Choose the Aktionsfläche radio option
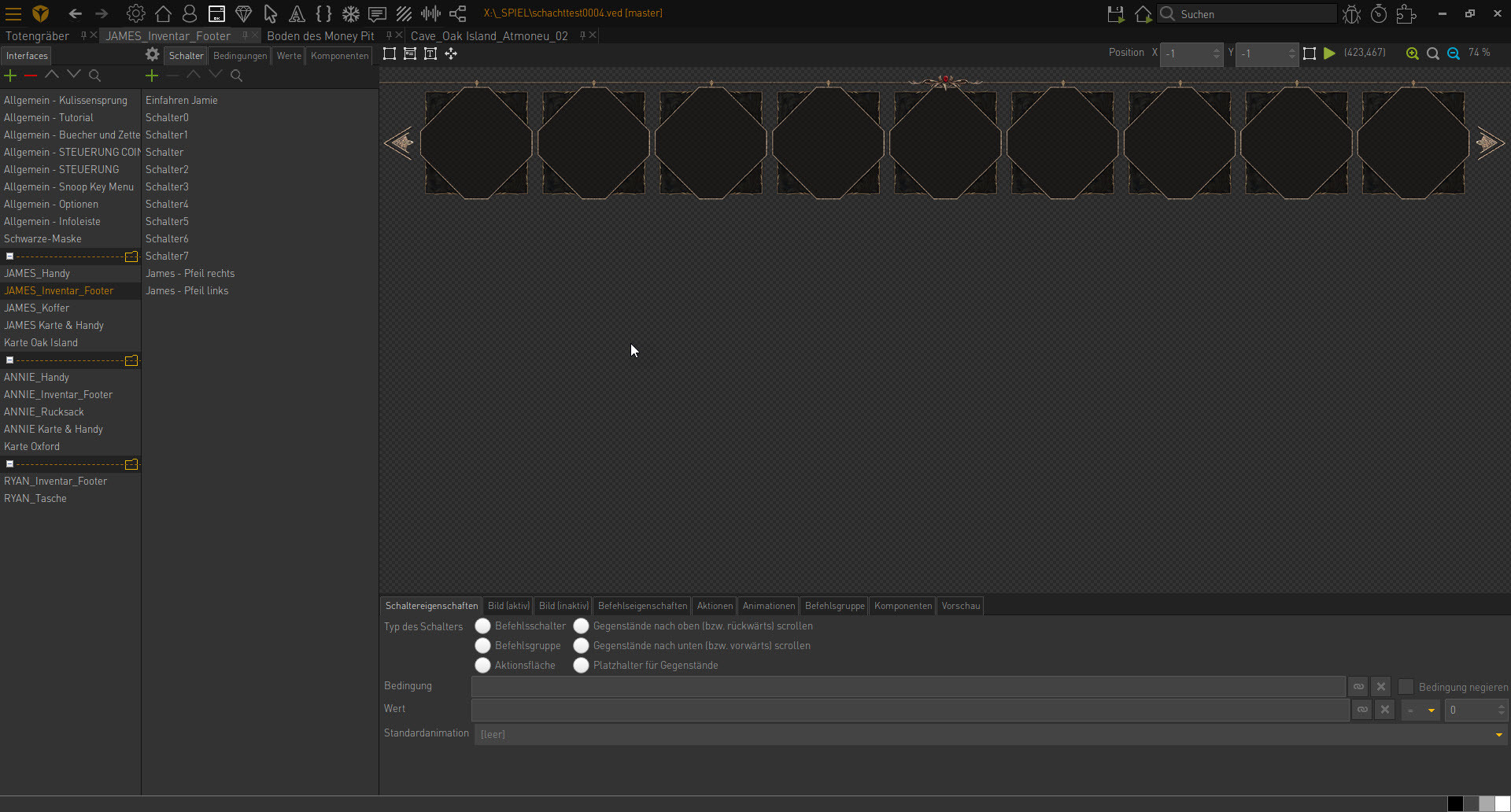Viewport: 1511px width, 812px height. 482,665
